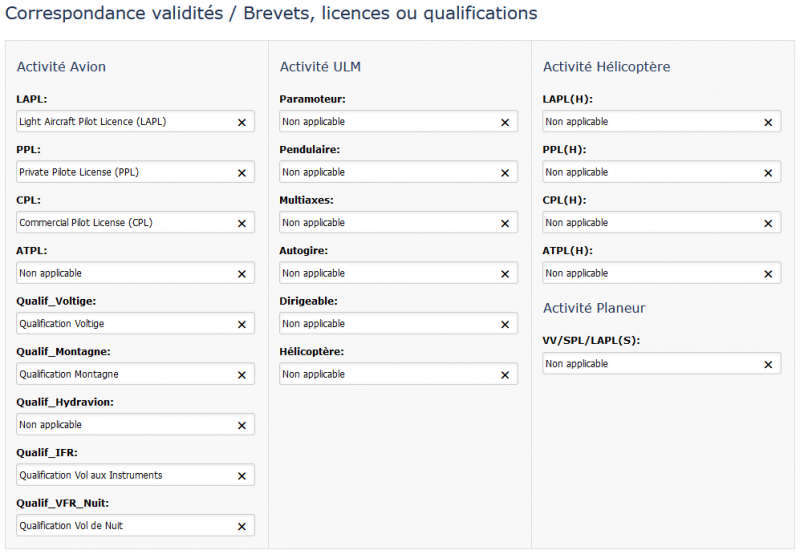
Task: Open the PPL(H) selection box
Action: (x=650, y=172)
